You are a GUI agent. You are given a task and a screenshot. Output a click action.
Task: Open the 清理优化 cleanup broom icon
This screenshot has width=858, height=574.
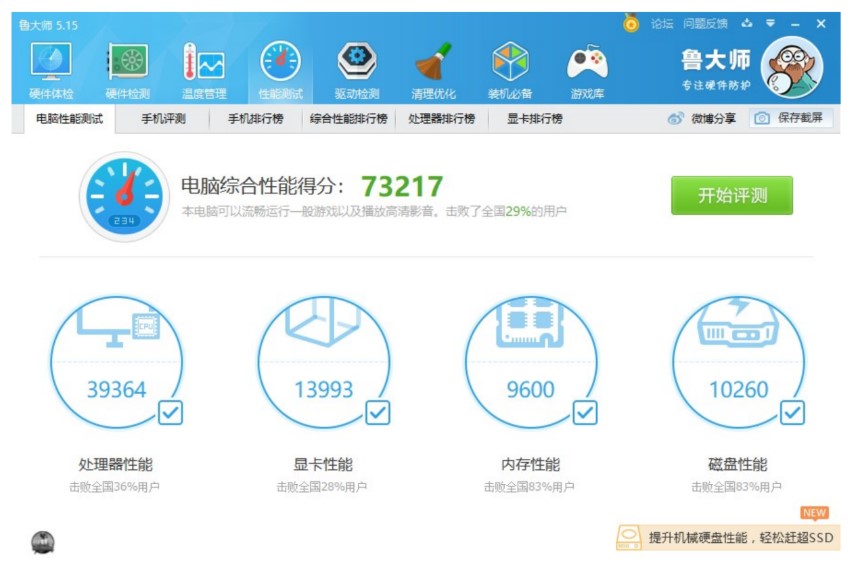[433, 70]
